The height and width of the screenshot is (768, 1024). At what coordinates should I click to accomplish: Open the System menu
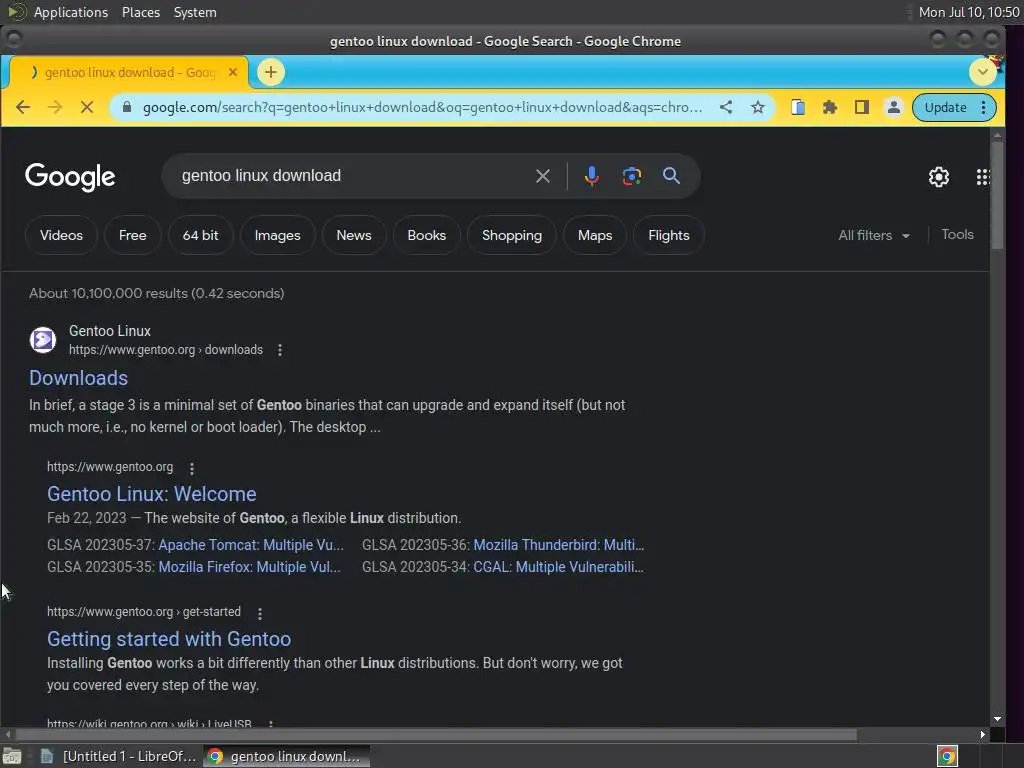click(195, 12)
